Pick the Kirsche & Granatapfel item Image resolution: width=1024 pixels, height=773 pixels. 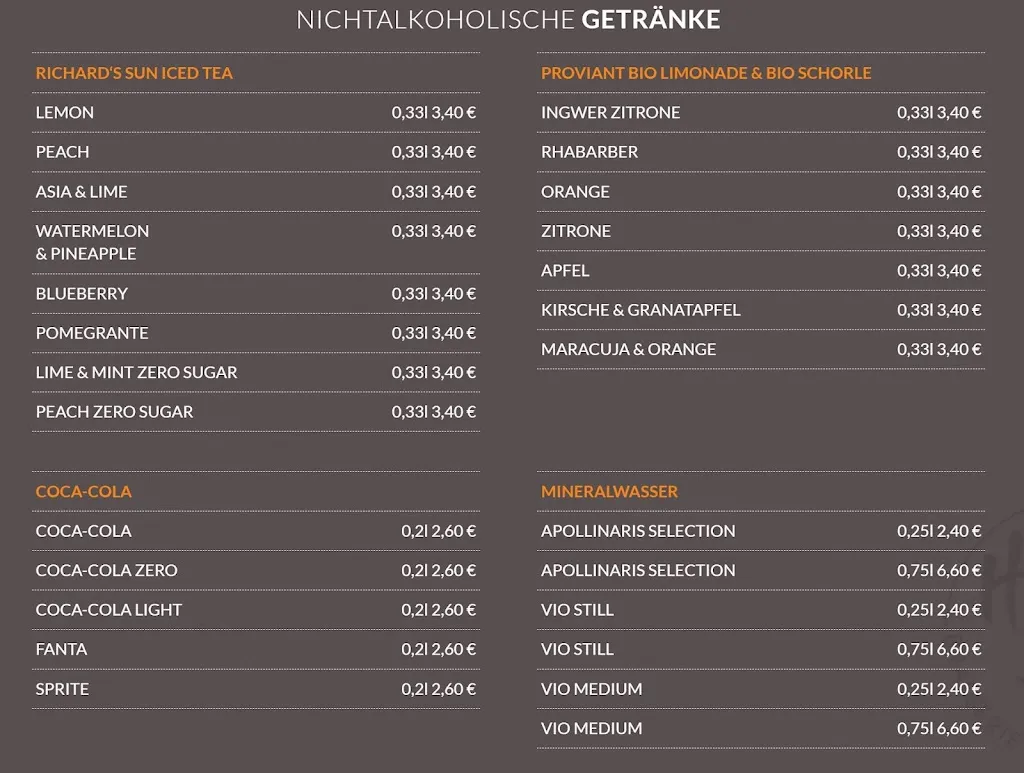coord(640,310)
